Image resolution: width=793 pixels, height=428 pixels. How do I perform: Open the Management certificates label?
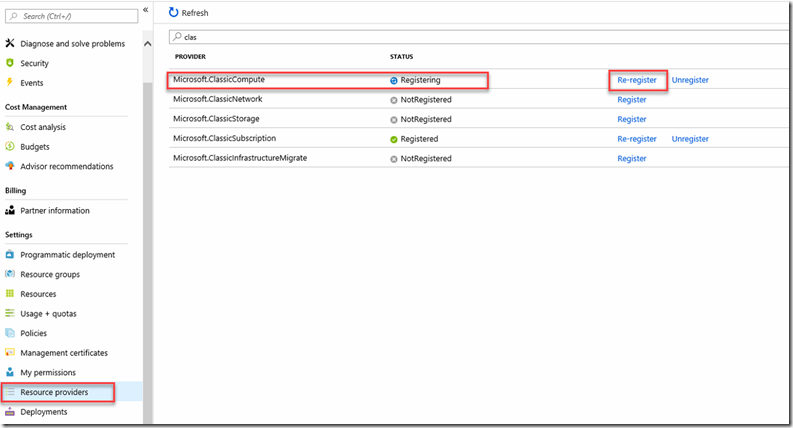tap(64, 353)
